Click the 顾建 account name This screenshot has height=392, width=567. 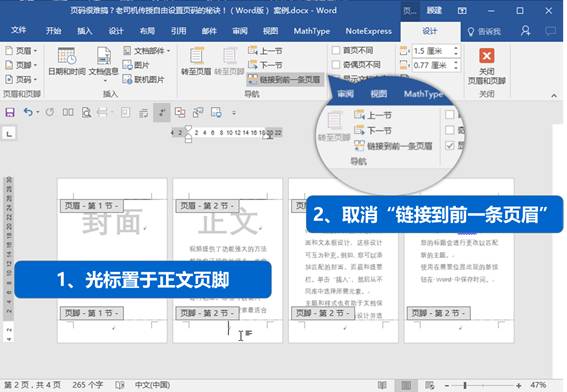pos(434,10)
